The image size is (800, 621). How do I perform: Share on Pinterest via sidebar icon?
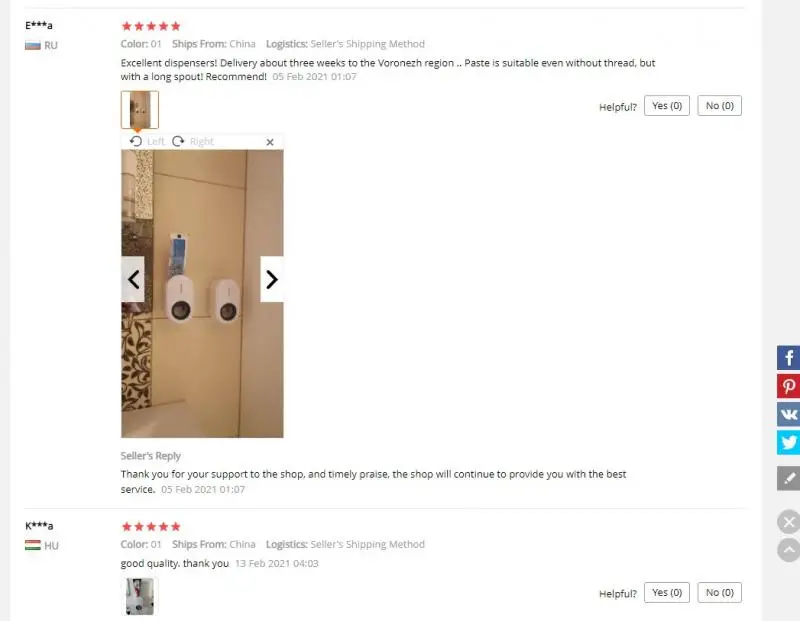[788, 386]
